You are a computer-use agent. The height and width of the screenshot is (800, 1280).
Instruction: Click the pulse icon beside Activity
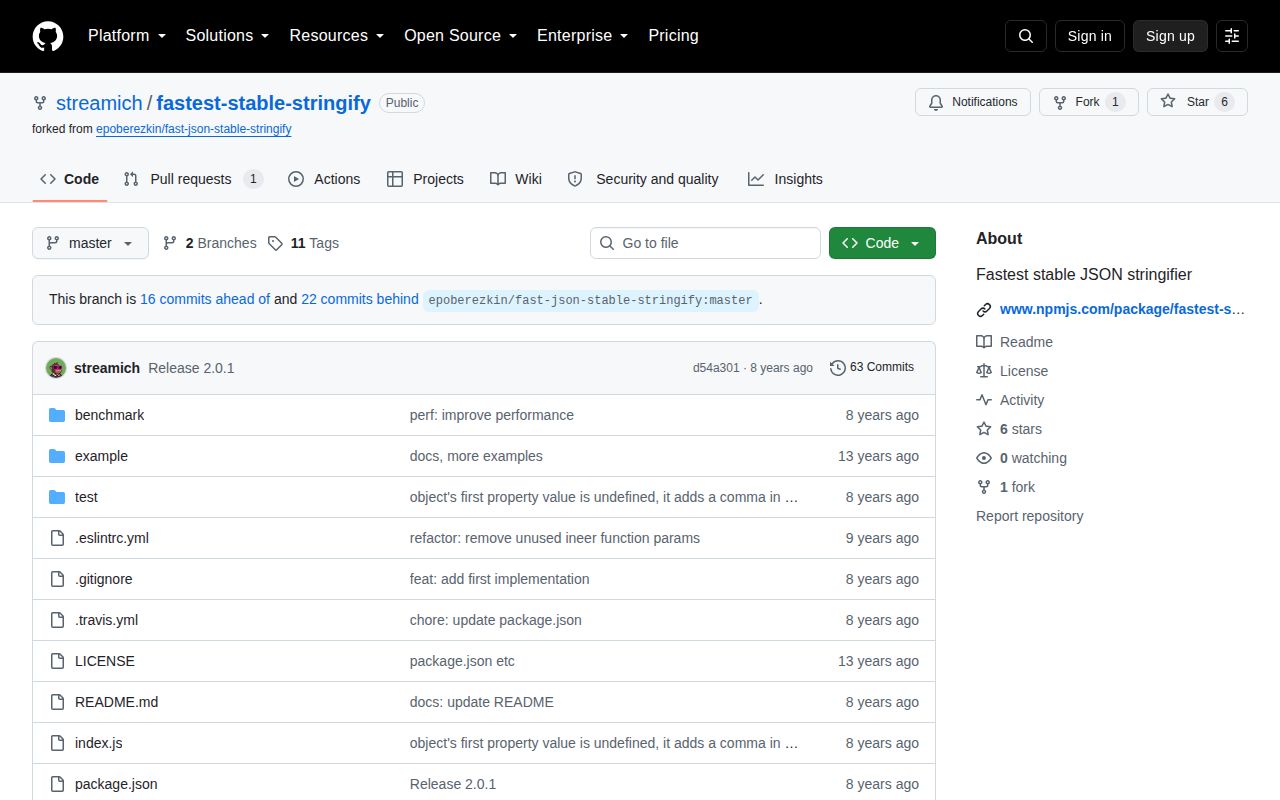tap(984, 400)
